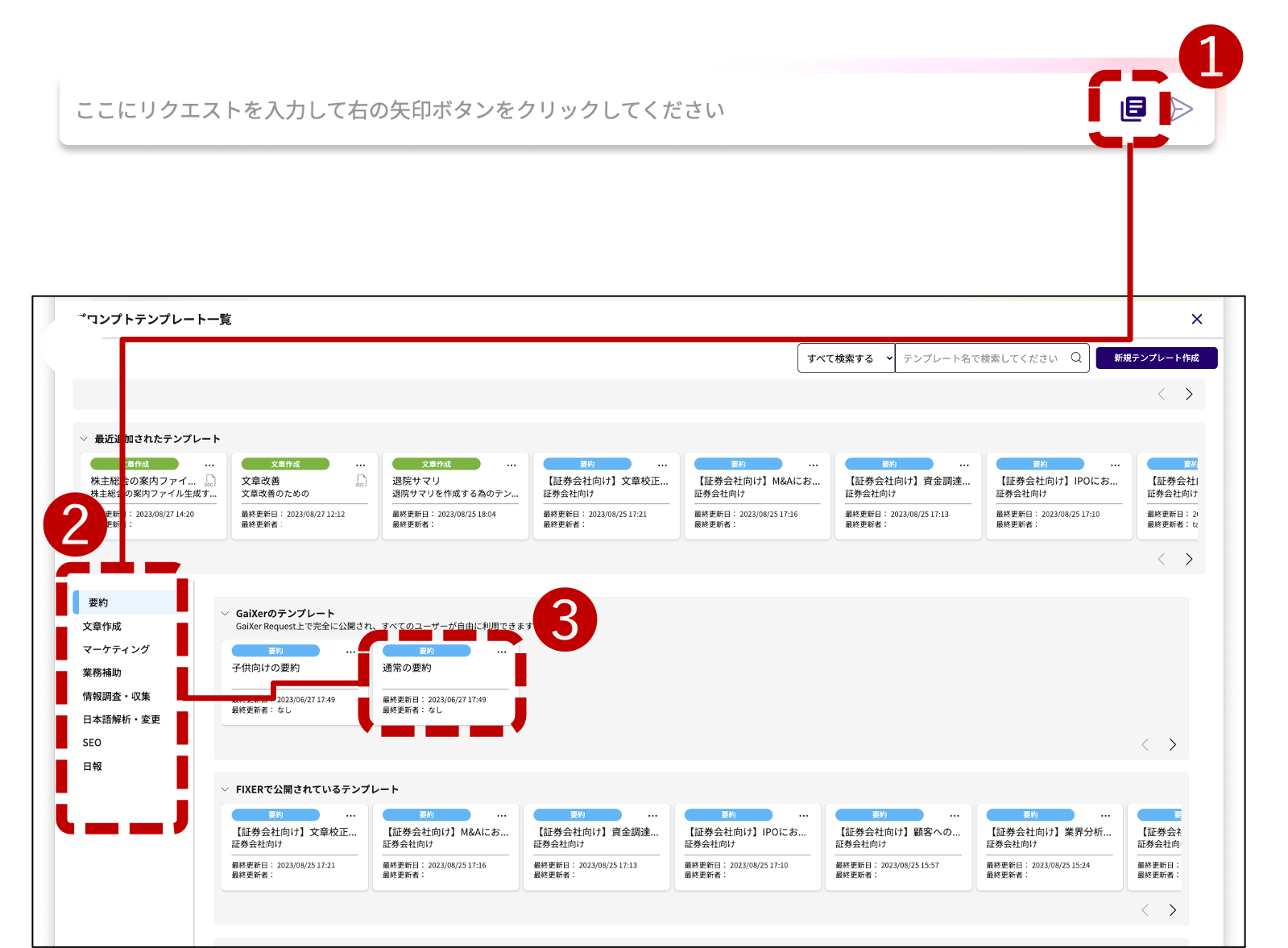1288x948 pixels.
Task: Collapse the GaiXerのテンプレート section
Action: click(226, 613)
